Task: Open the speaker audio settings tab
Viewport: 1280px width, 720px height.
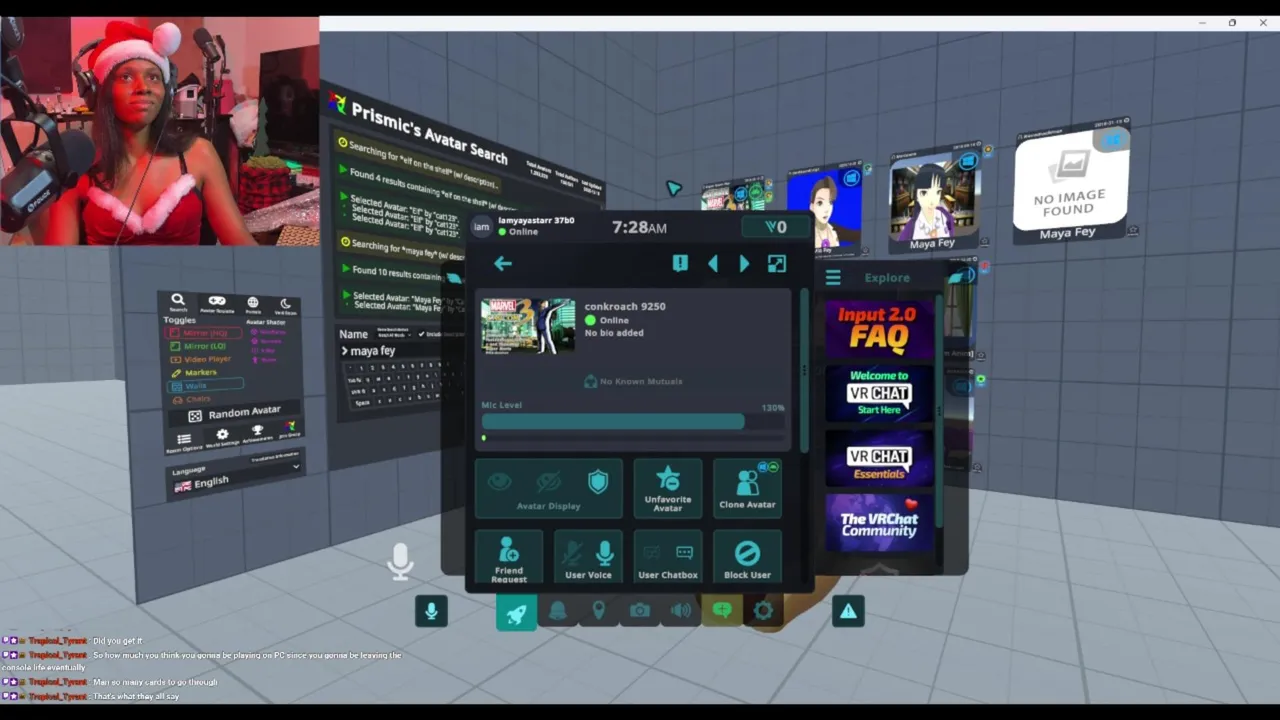Action: [681, 611]
